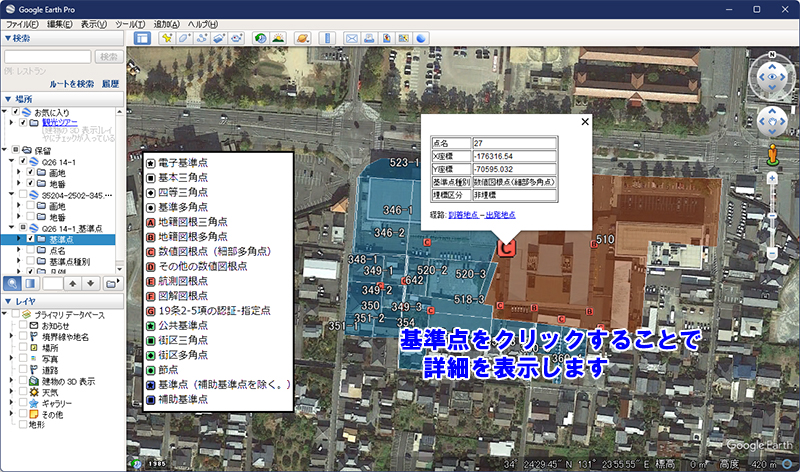Click zoom in plus on zoom slider
800x472 pixels.
[772, 178]
